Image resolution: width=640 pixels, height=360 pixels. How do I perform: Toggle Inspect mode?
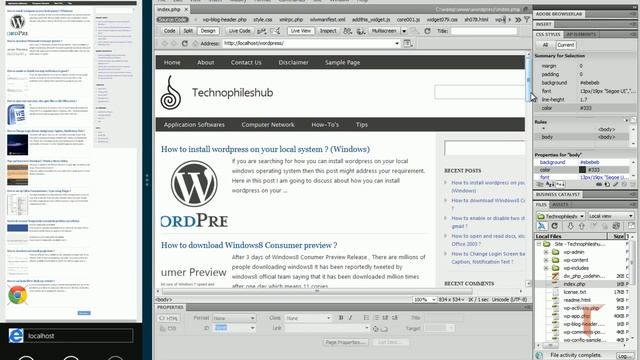click(x=328, y=31)
